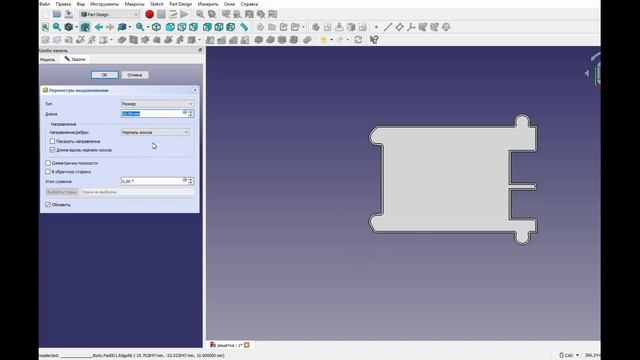Toggle the 'Показать направление' checkbox
This screenshot has height=360, width=640.
tap(52, 141)
